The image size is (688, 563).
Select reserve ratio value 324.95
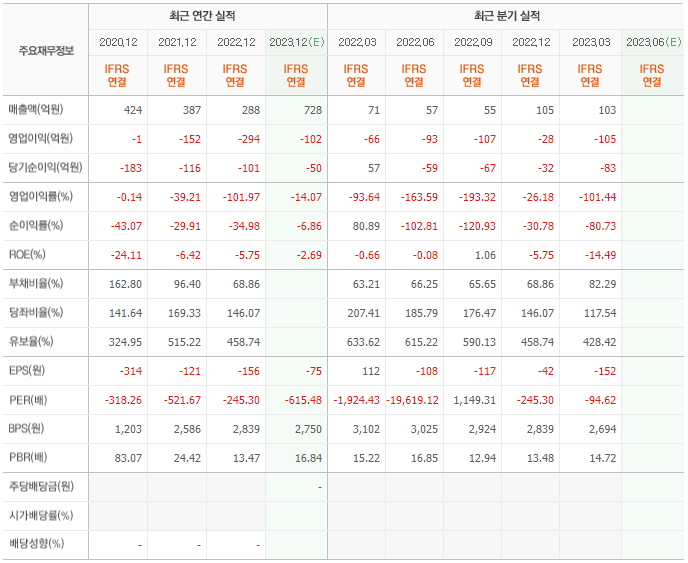[125, 342]
